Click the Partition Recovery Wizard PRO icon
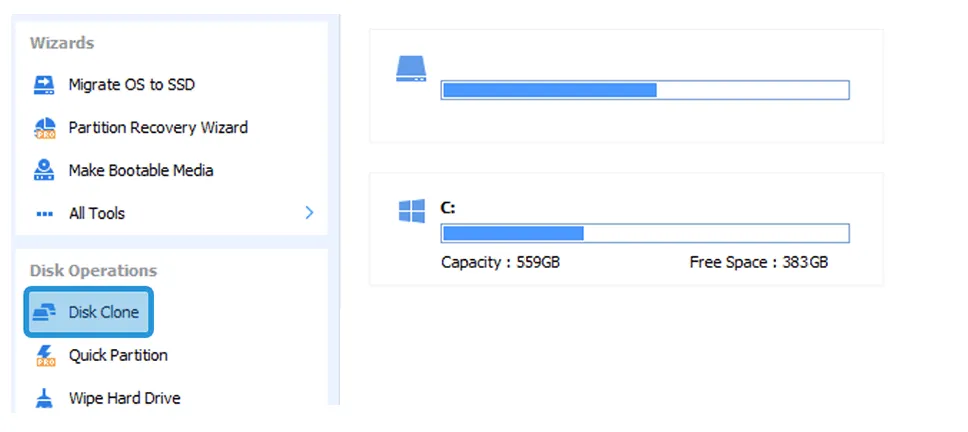Screen dimensions: 968x432 click(x=44, y=128)
